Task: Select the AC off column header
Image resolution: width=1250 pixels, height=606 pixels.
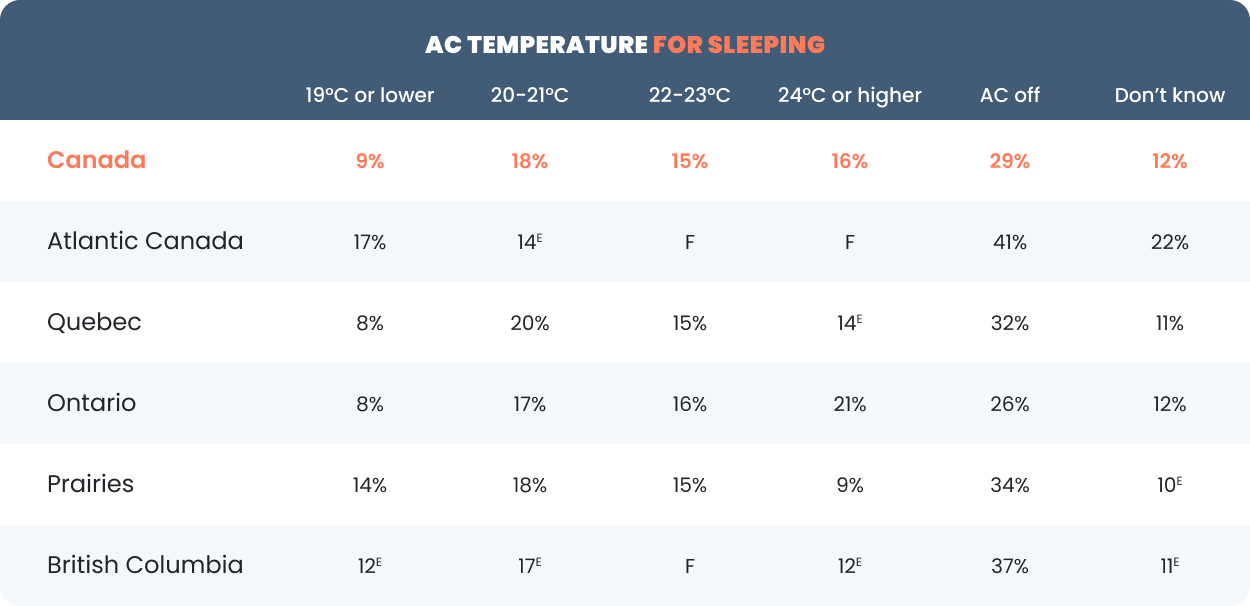Action: pyautogui.click(x=1010, y=95)
